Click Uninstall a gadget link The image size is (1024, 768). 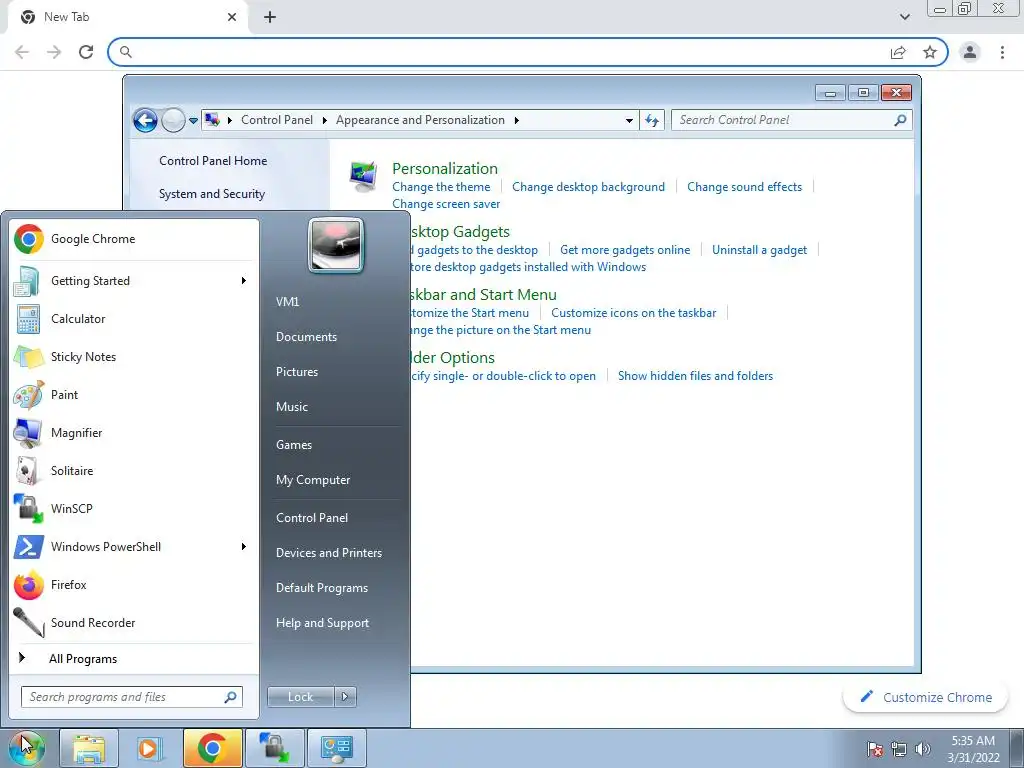pos(760,250)
